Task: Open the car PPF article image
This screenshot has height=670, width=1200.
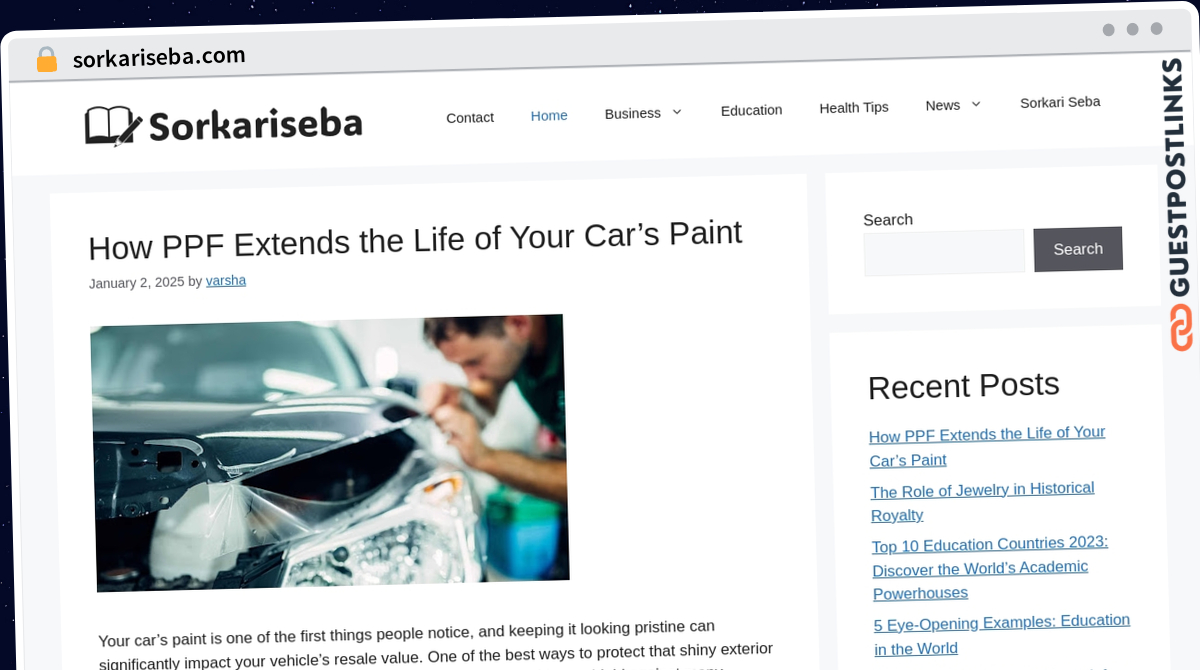Action: pos(330,452)
